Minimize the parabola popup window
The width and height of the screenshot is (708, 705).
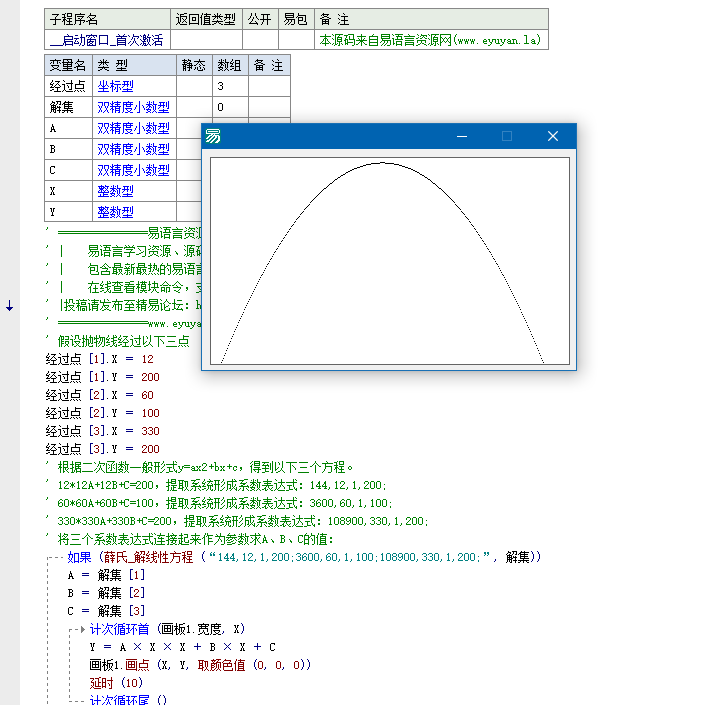click(x=461, y=136)
